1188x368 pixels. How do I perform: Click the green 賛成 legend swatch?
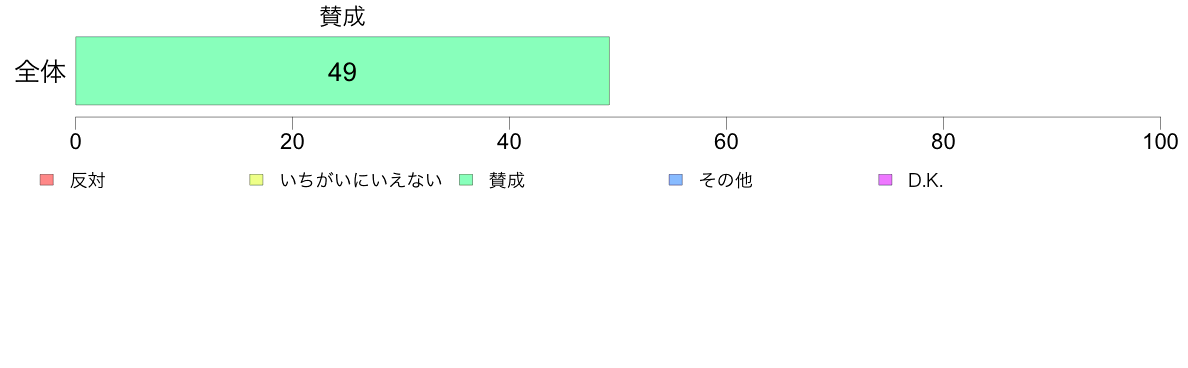tap(466, 180)
